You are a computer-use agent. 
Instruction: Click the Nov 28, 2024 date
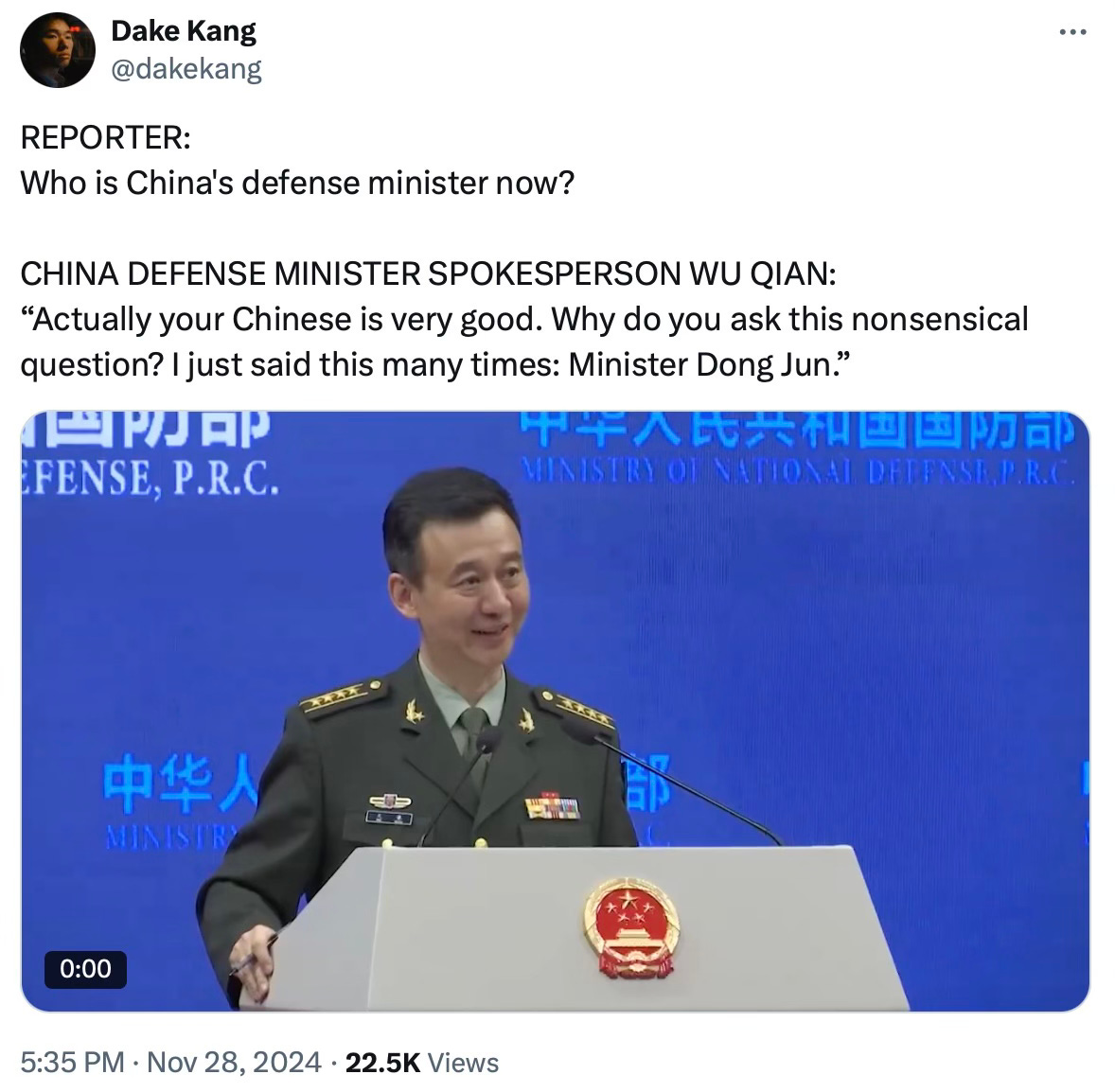point(234,1062)
